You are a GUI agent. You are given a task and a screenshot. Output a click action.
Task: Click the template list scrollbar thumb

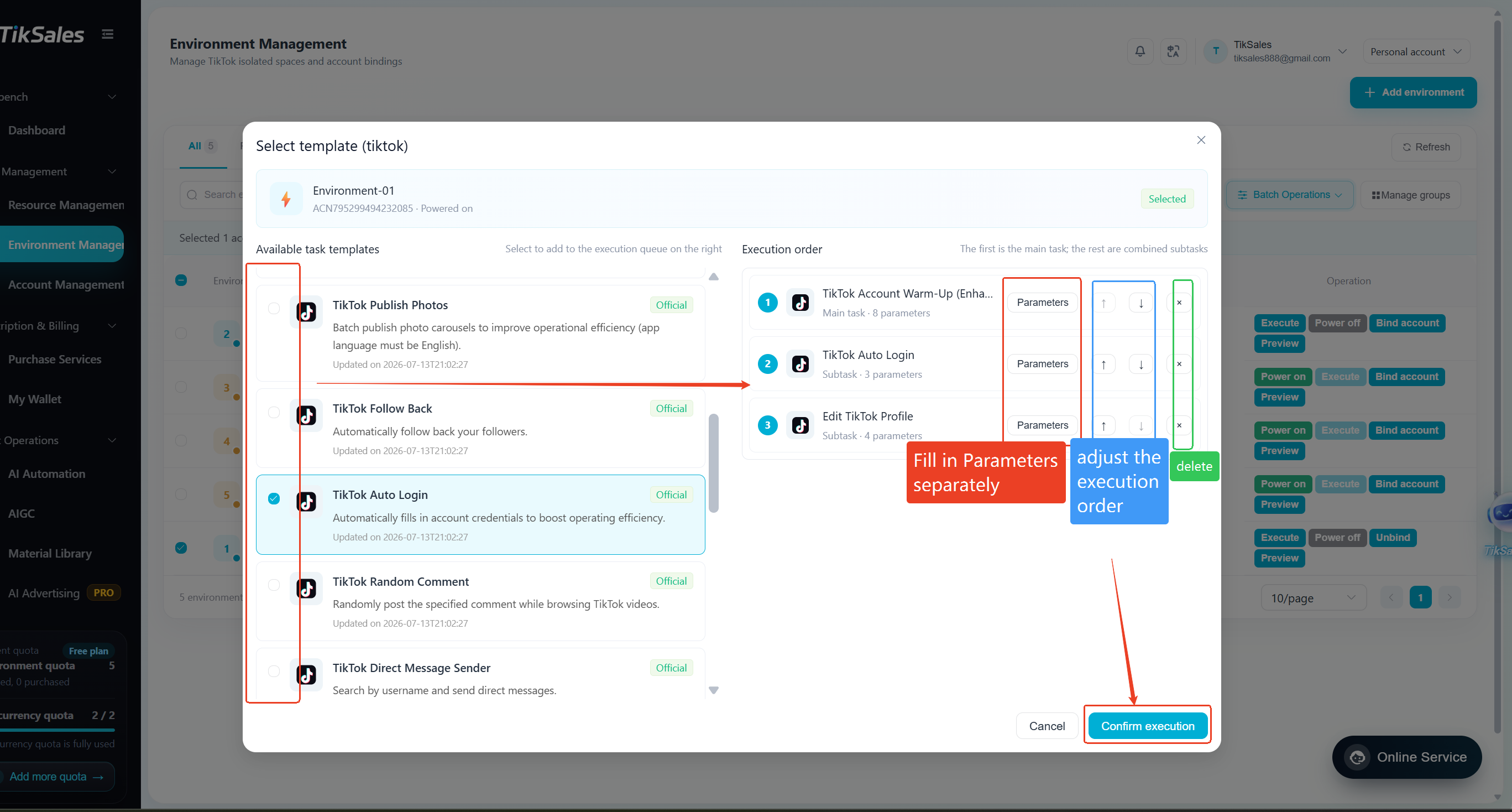point(713,463)
